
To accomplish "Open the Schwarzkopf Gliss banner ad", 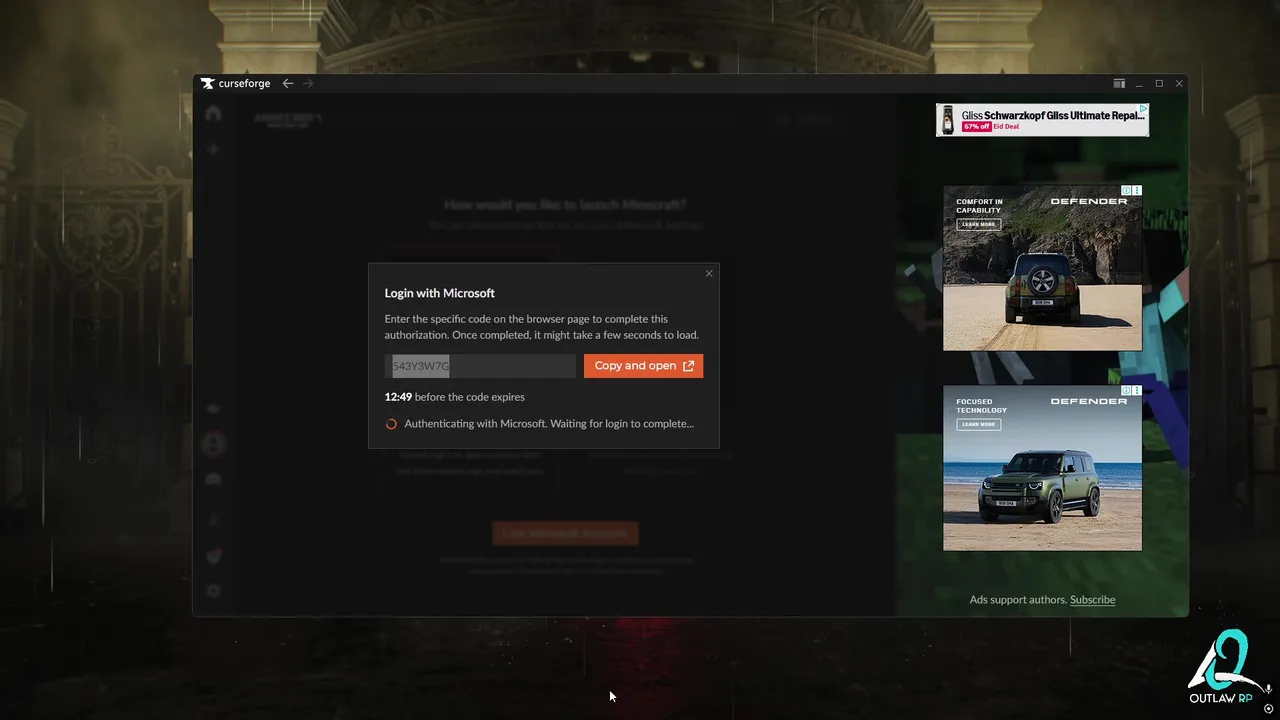I will tap(1042, 120).
